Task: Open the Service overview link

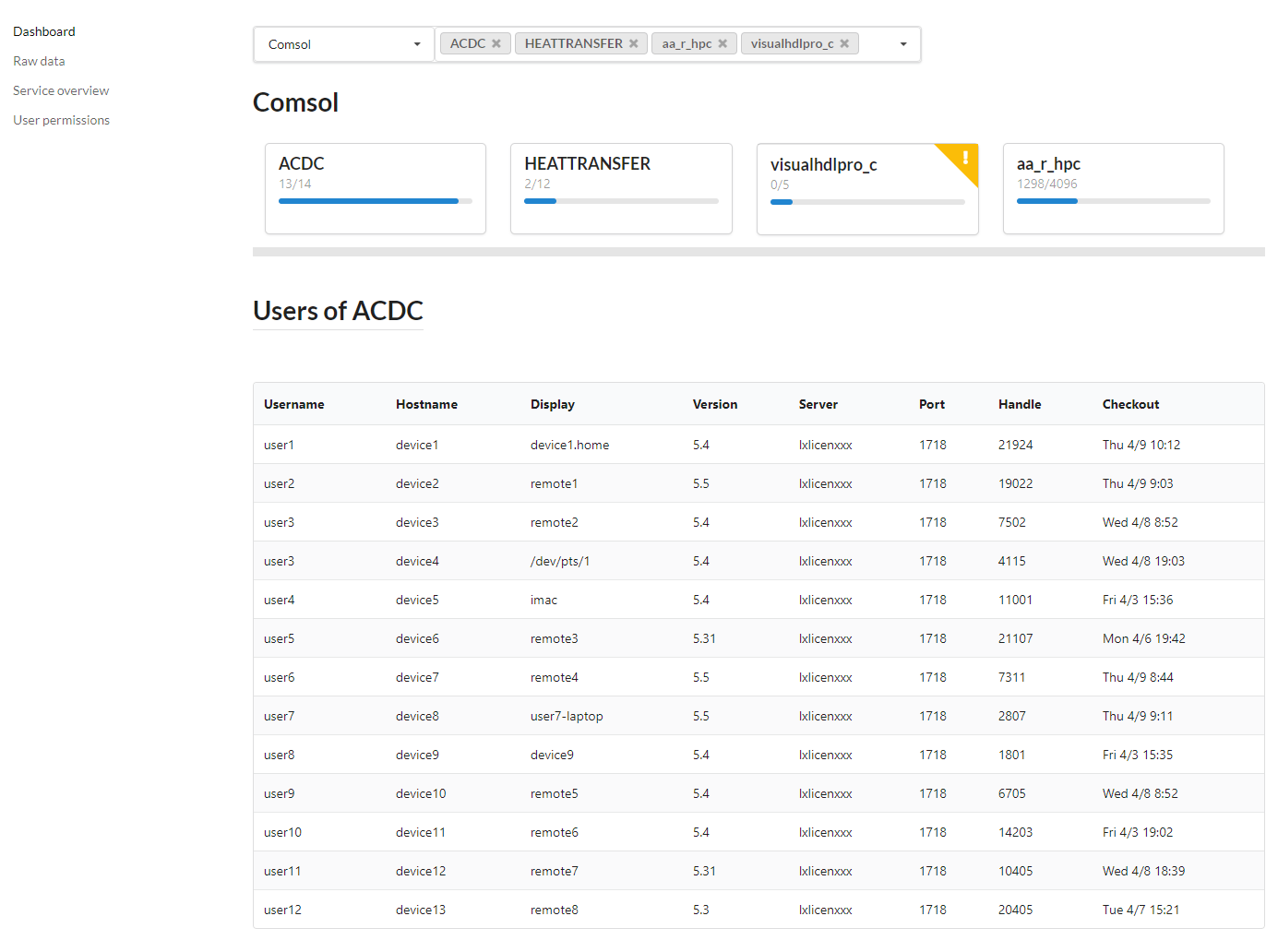Action: (61, 90)
